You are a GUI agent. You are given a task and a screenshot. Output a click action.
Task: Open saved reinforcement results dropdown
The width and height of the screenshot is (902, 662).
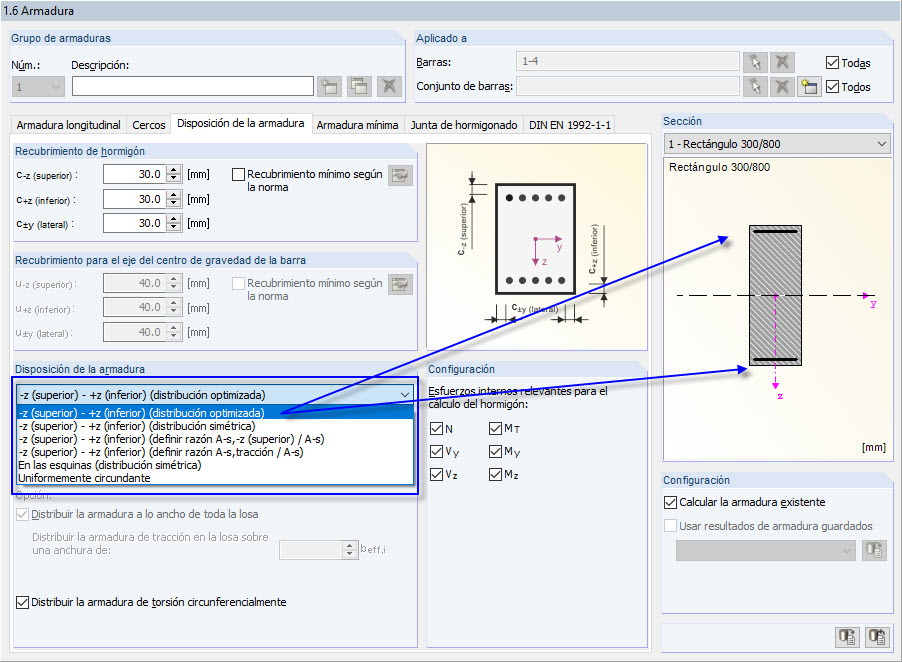[x=766, y=550]
